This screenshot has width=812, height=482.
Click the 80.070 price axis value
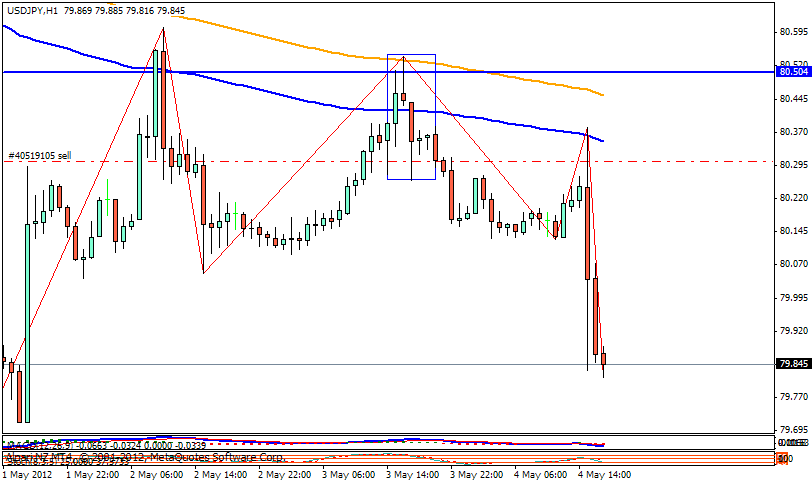794,264
